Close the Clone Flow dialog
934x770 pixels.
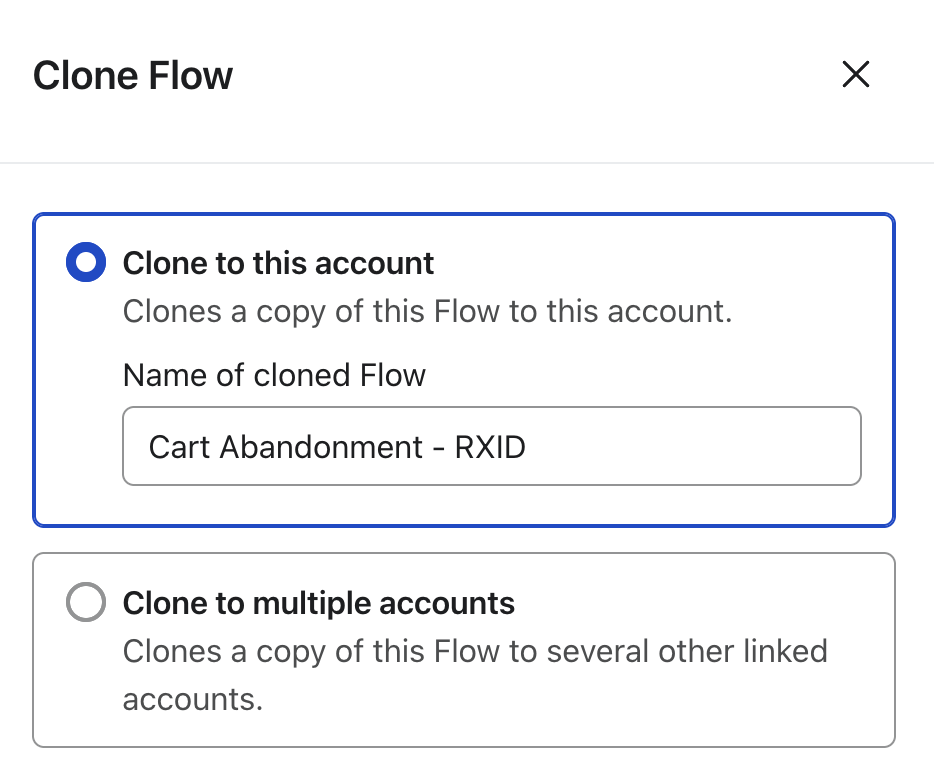point(855,75)
